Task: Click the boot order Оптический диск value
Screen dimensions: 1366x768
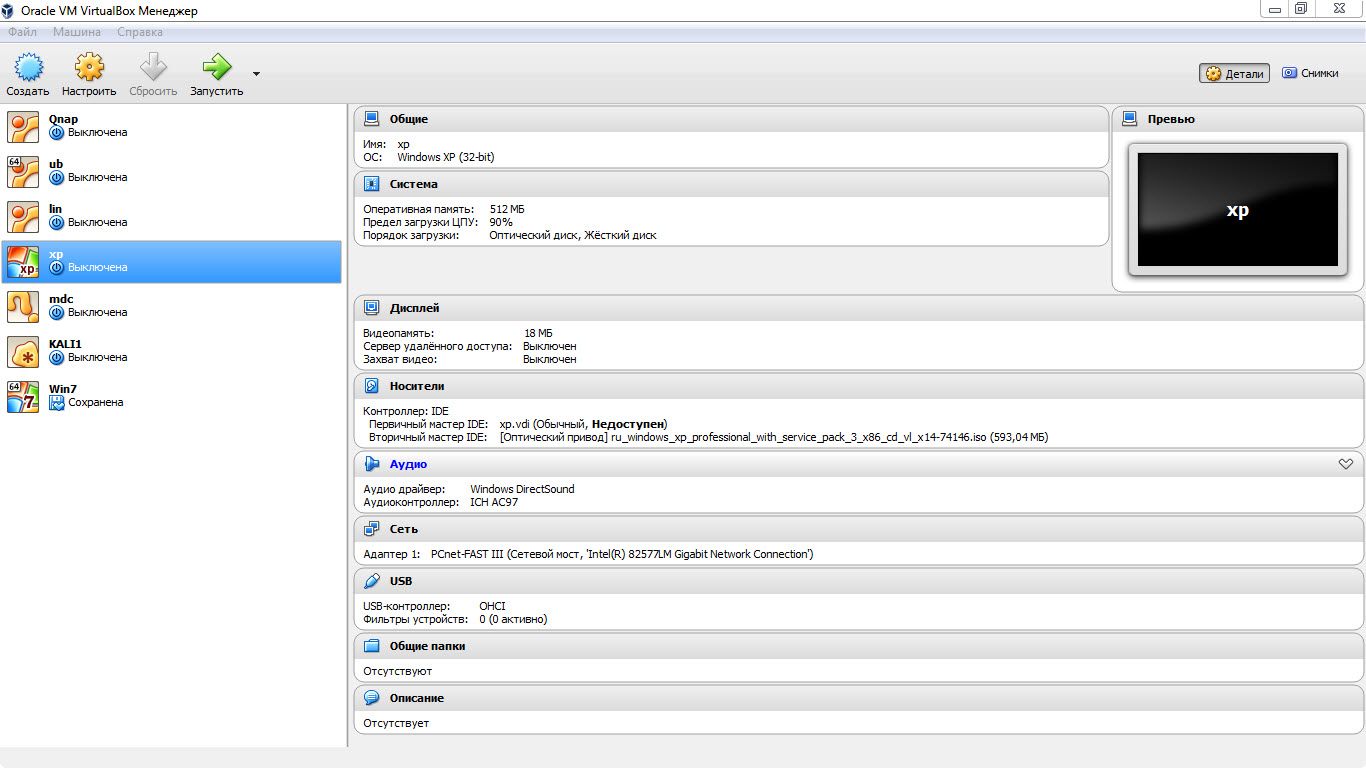Action: coord(534,235)
